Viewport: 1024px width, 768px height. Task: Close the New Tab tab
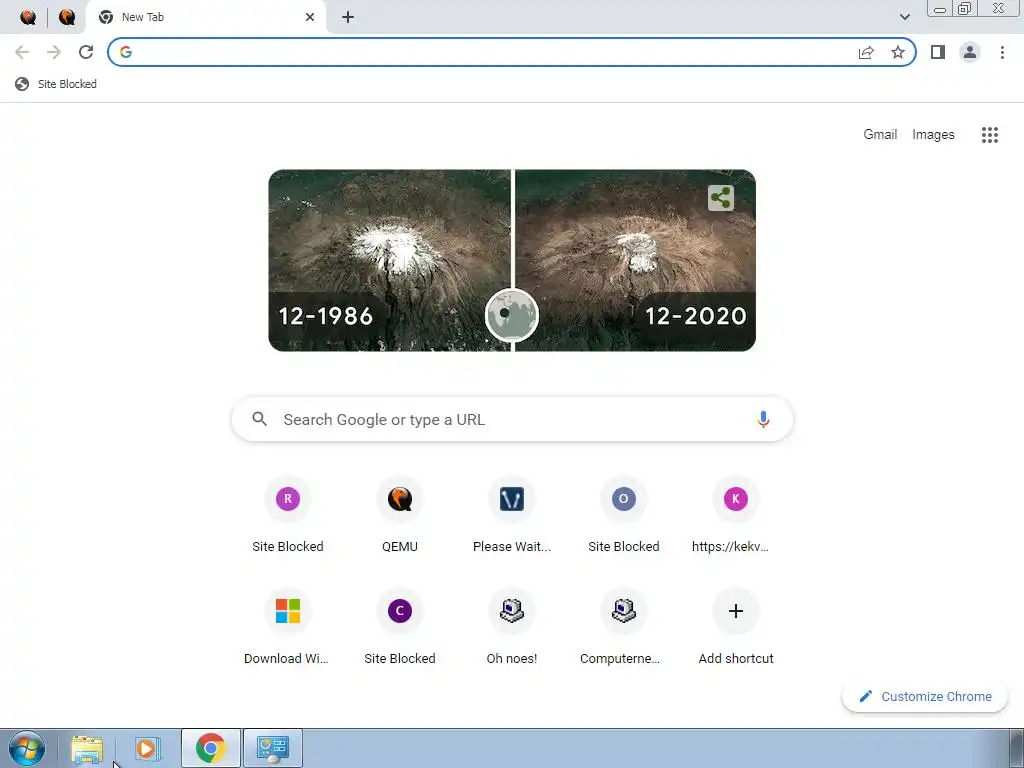click(x=310, y=17)
